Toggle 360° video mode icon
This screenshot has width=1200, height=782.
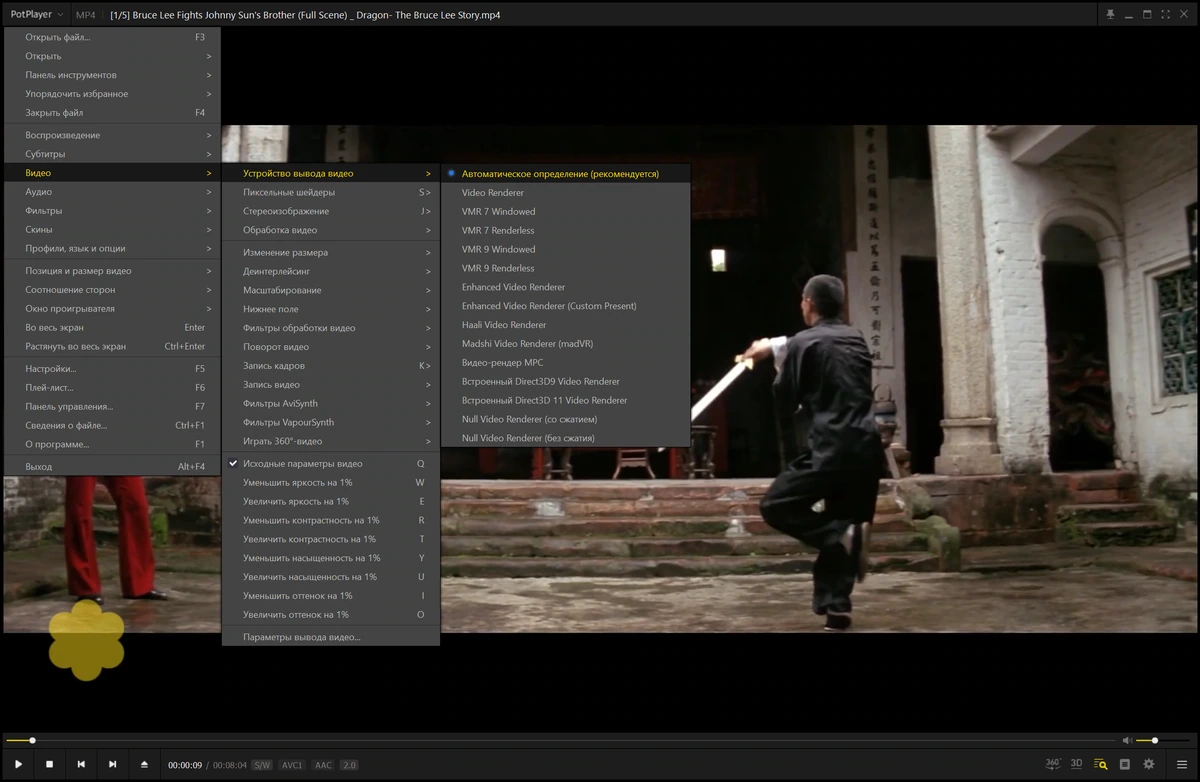(x=1053, y=763)
